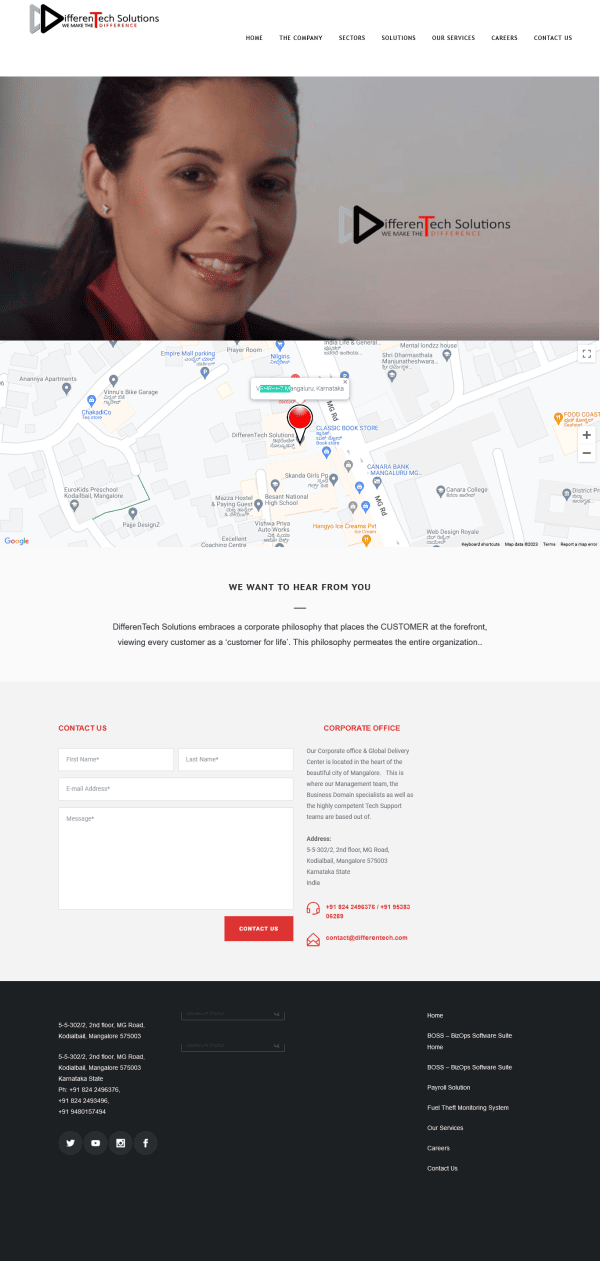Click the envelope email icon

pos(313,939)
